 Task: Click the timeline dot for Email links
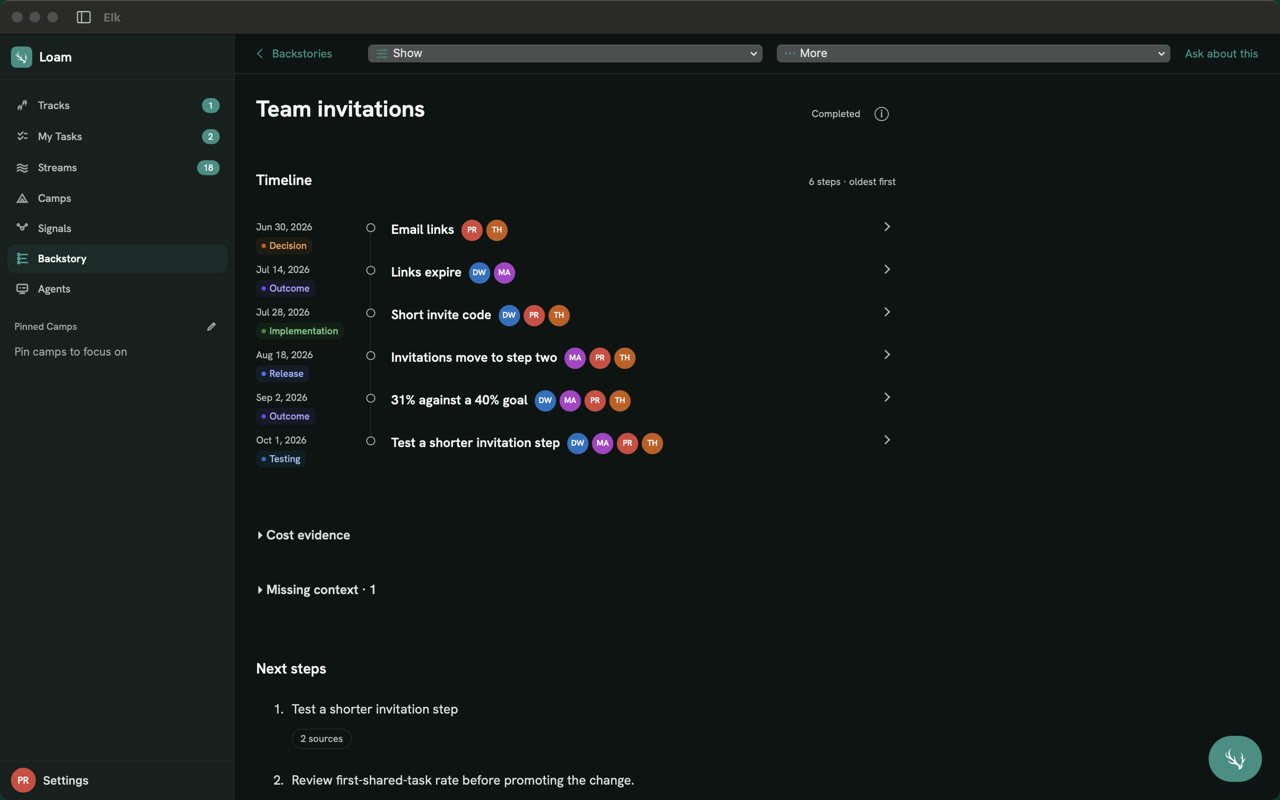pos(371,228)
